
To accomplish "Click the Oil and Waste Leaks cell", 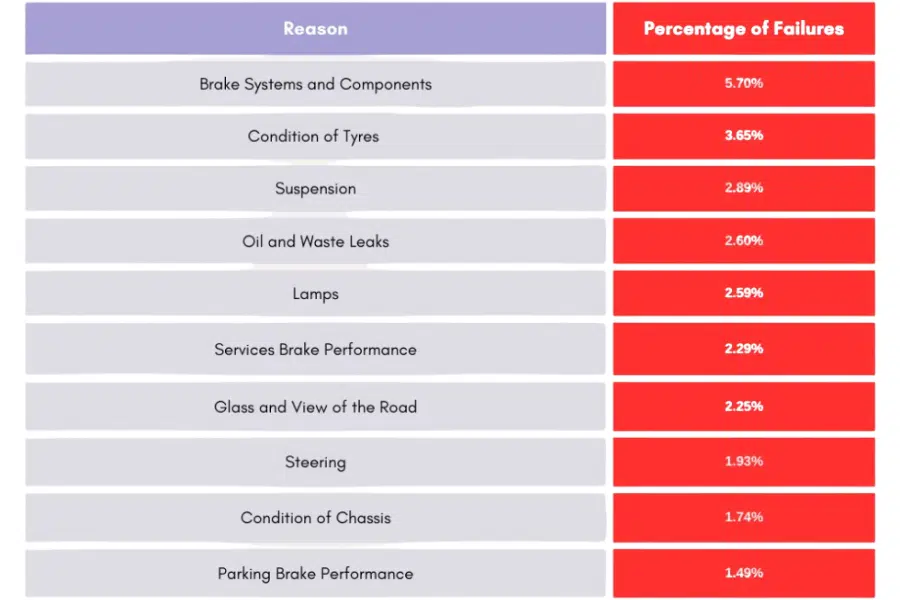I will coord(315,241).
